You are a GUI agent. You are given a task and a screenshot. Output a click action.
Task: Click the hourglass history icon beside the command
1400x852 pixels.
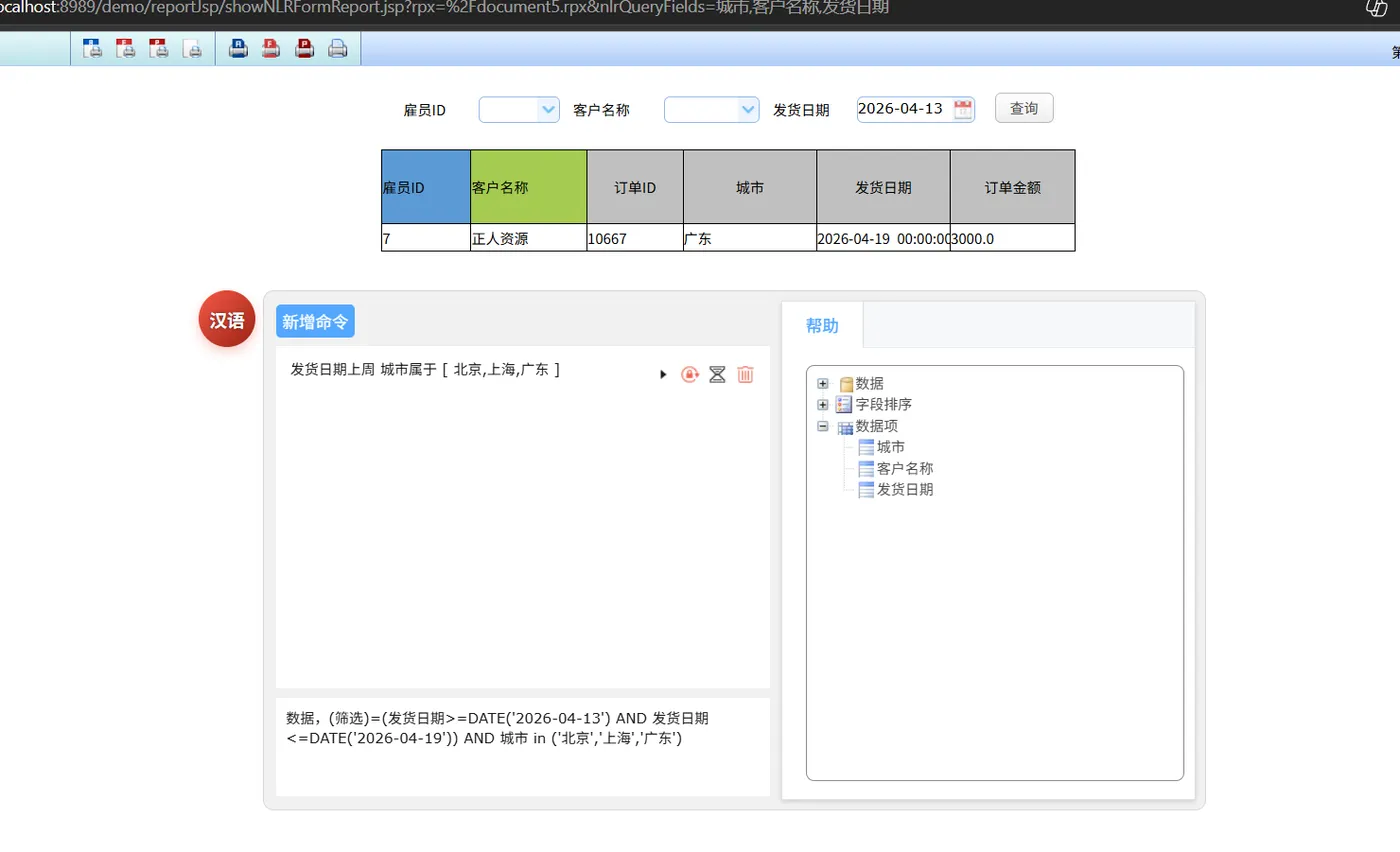(x=716, y=374)
